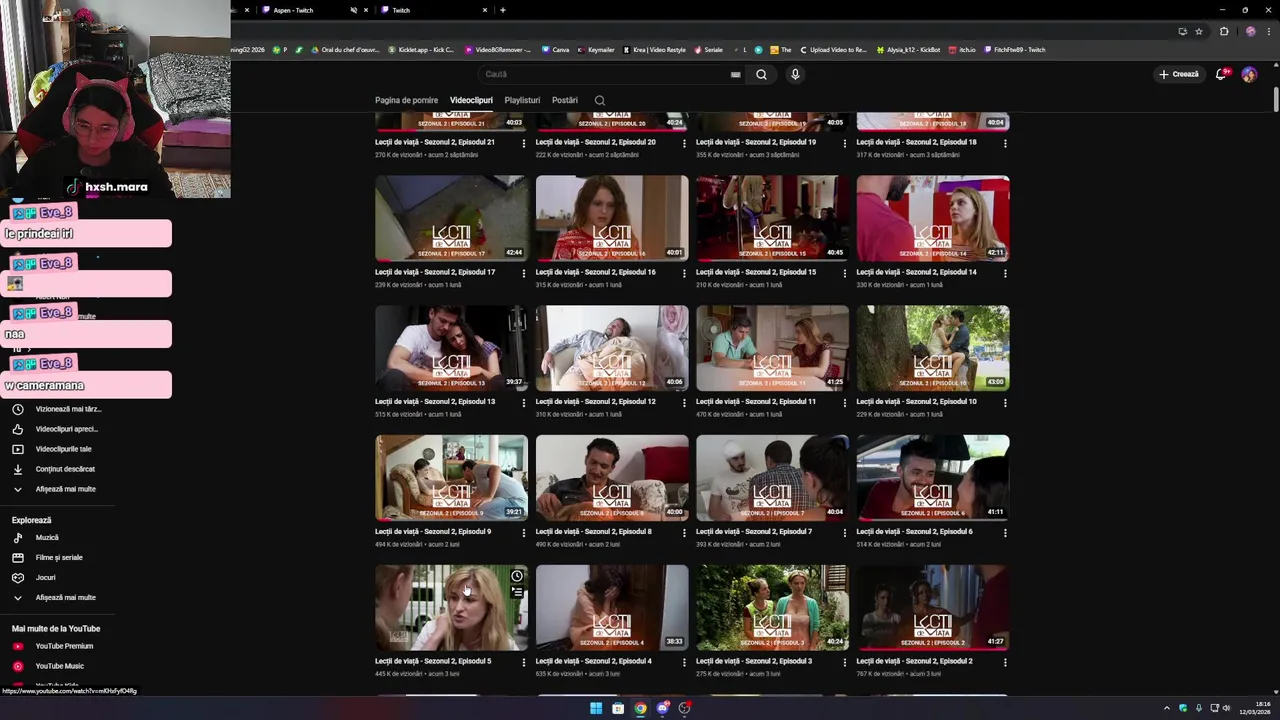Viewport: 1280px width, 720px height.
Task: Play Sezonul 2 Episodul 12 thumbnail
Action: click(x=612, y=348)
